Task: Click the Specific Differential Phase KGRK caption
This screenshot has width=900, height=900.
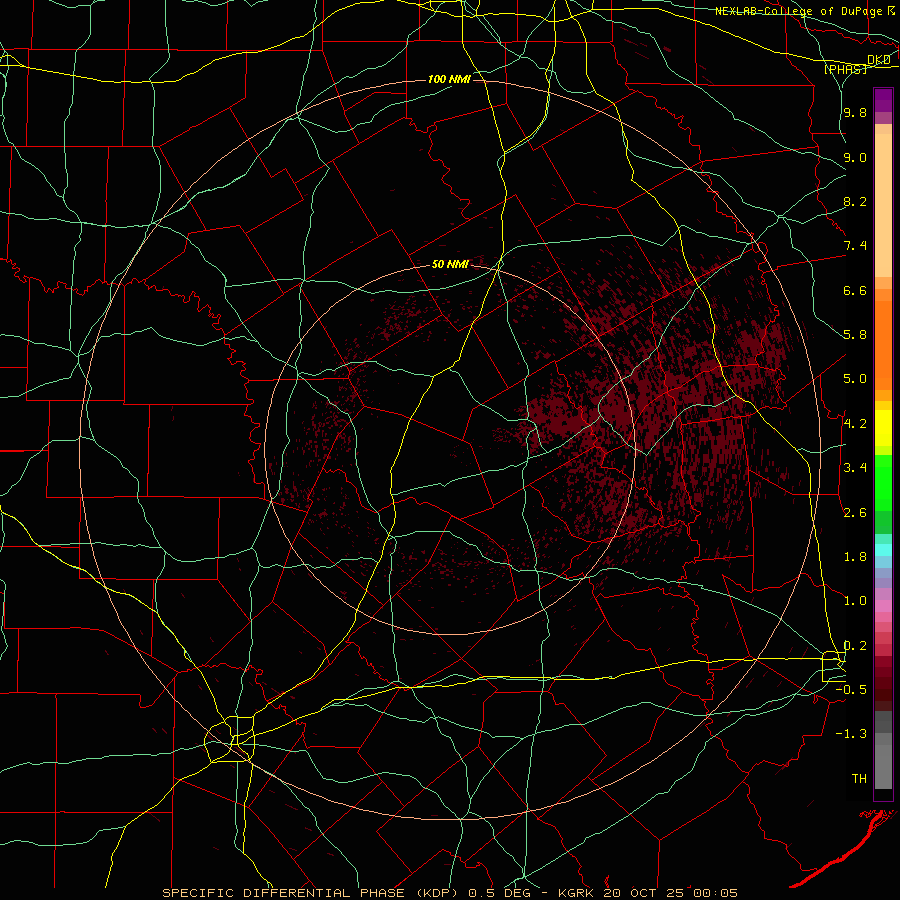Action: 449,893
